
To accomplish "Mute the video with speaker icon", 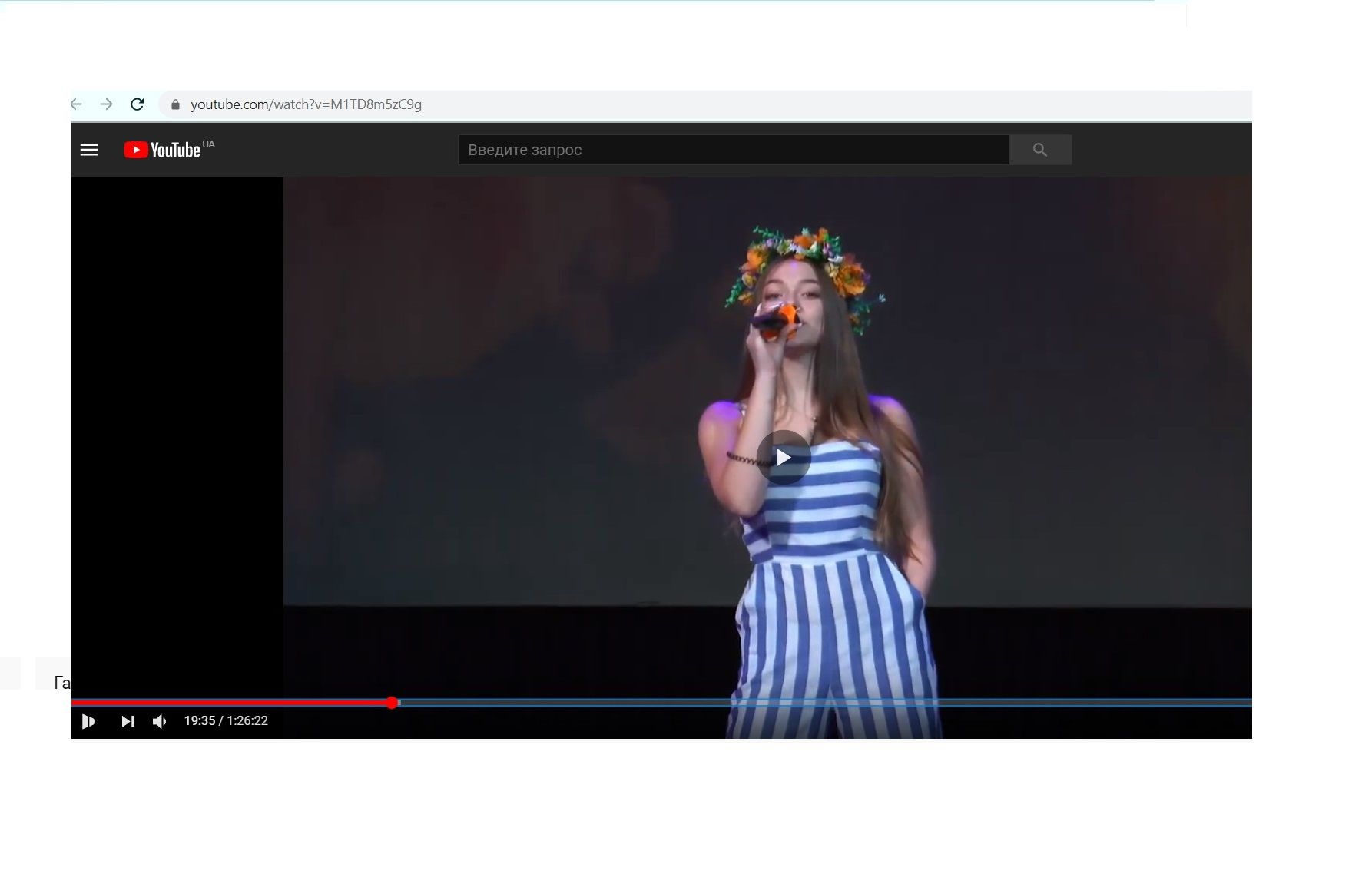I will coord(160,721).
